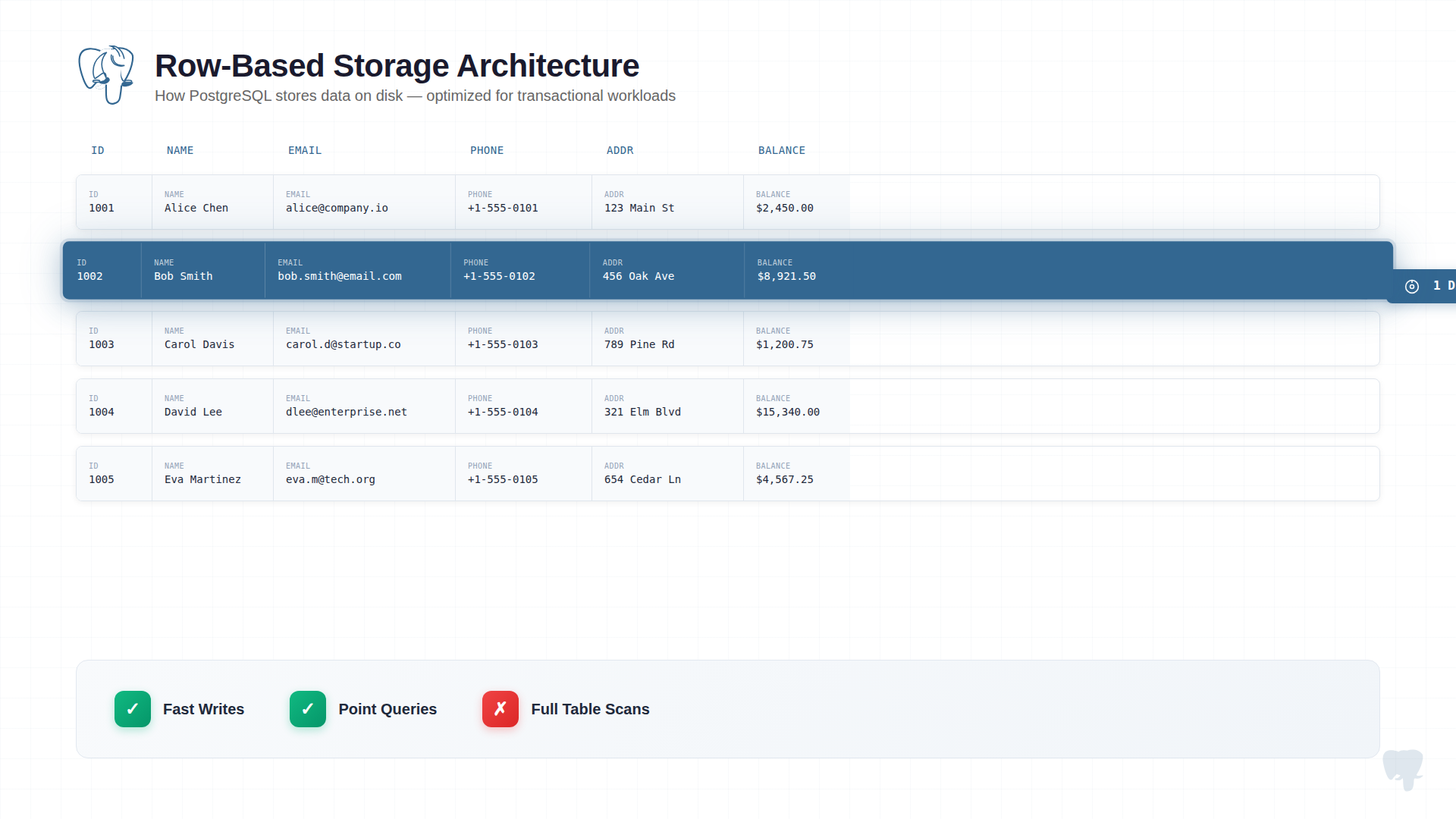1456x819 pixels.
Task: Select the EMAIL column header
Action: click(305, 150)
